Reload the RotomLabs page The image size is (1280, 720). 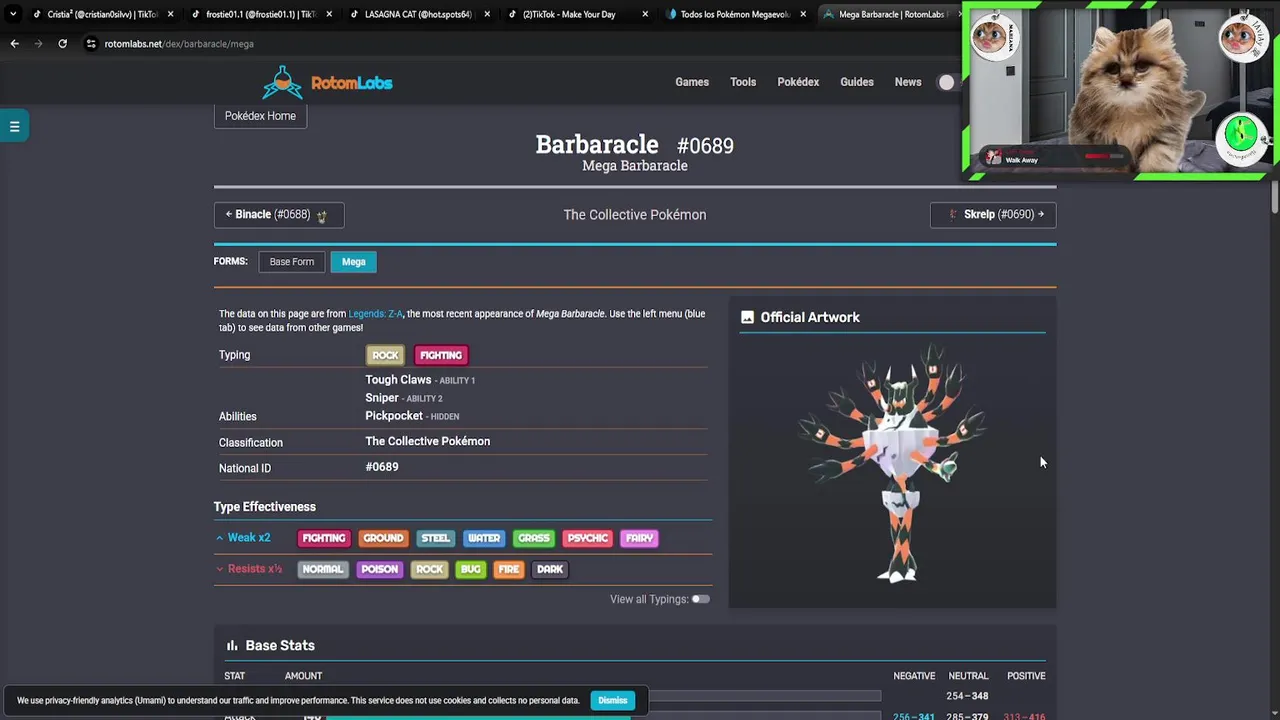pos(62,44)
